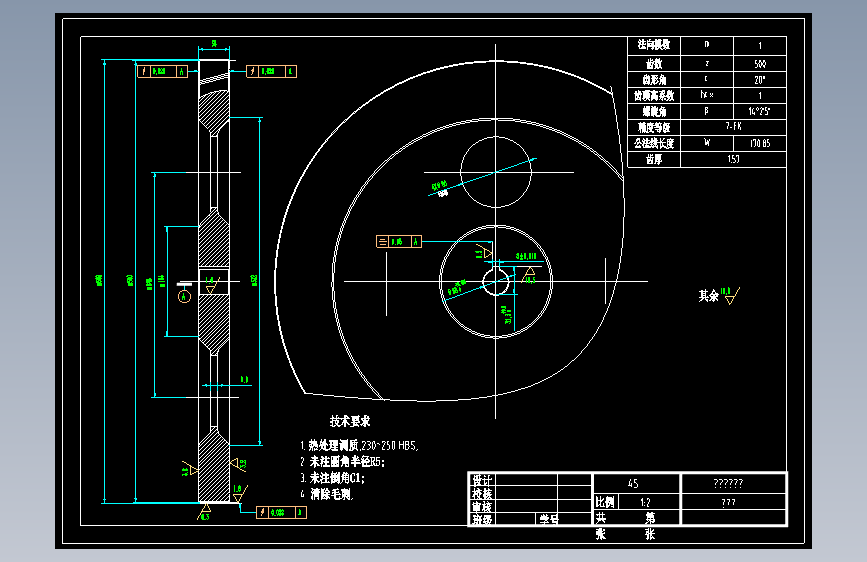This screenshot has width=867, height=562.
Task: Select the '法向模数' parameter label cell
Action: tap(654, 45)
